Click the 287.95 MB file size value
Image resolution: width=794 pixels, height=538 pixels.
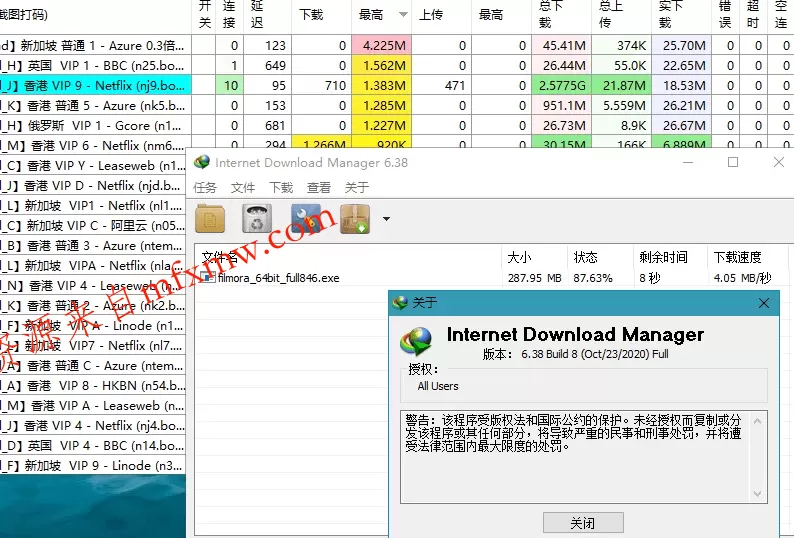coord(534,278)
